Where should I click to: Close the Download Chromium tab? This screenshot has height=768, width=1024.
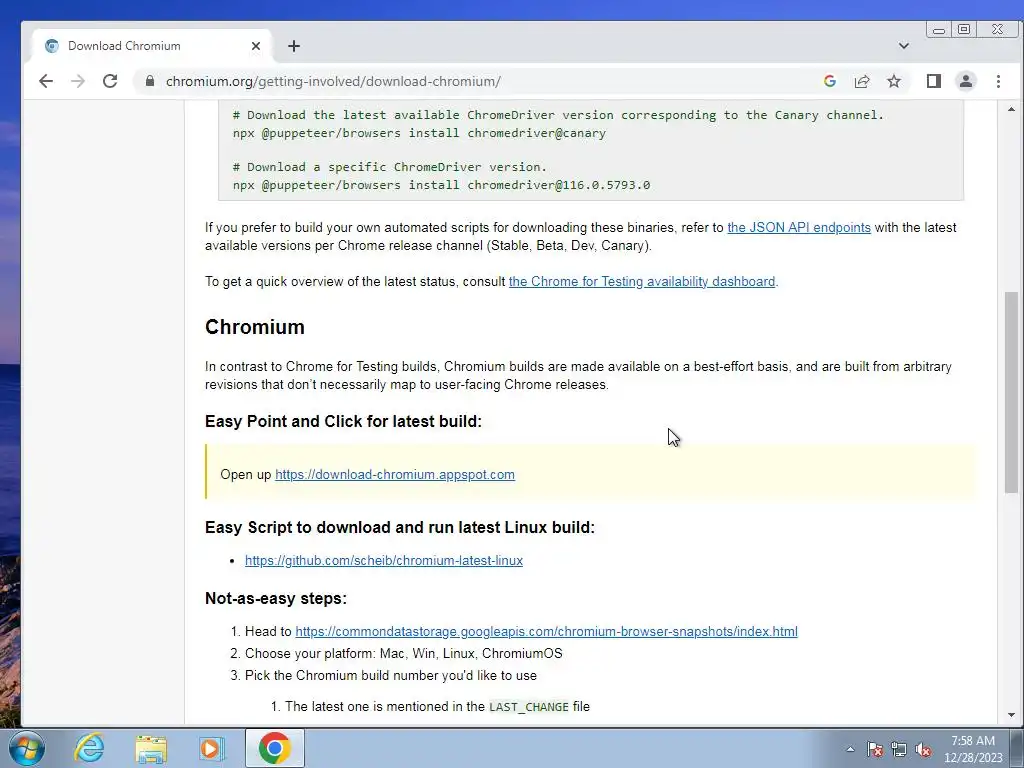coord(256,46)
